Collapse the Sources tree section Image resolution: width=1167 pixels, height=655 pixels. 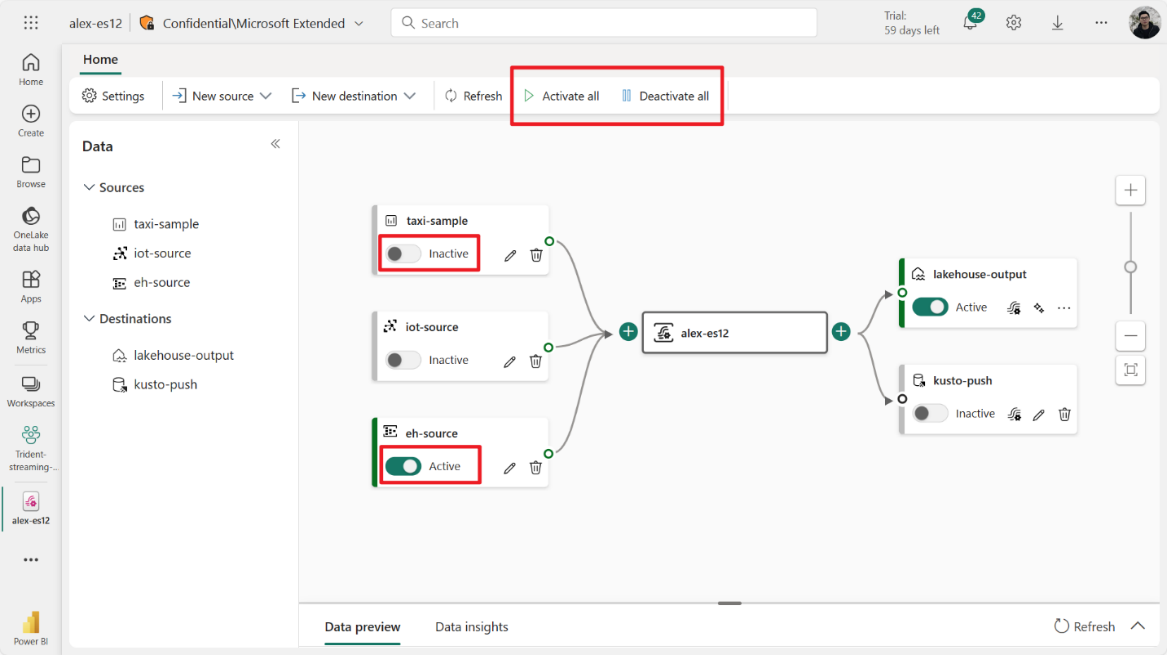(89, 188)
